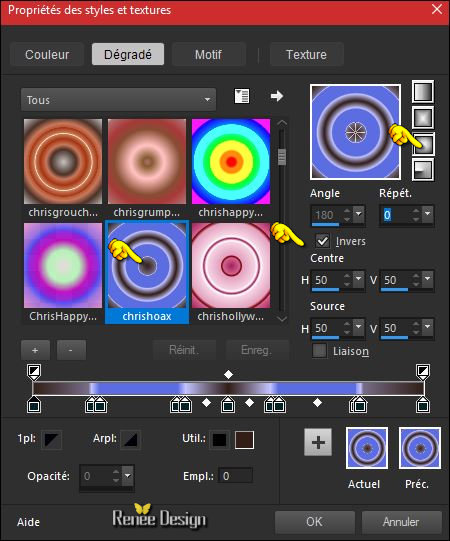Select the linear gradient style icon

tap(423, 91)
